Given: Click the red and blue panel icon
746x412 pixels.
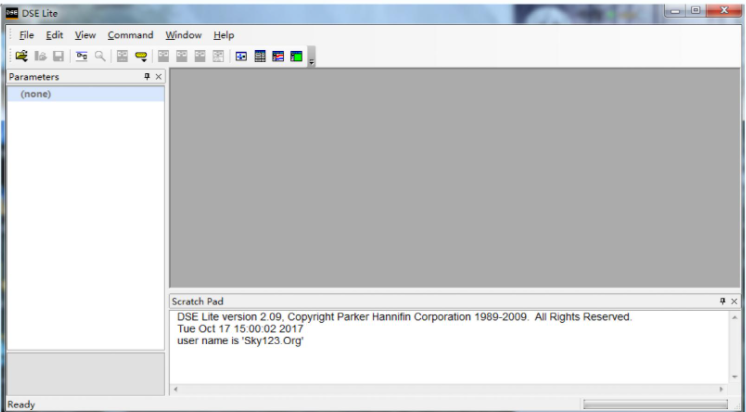Looking at the screenshot, I should 278,57.
